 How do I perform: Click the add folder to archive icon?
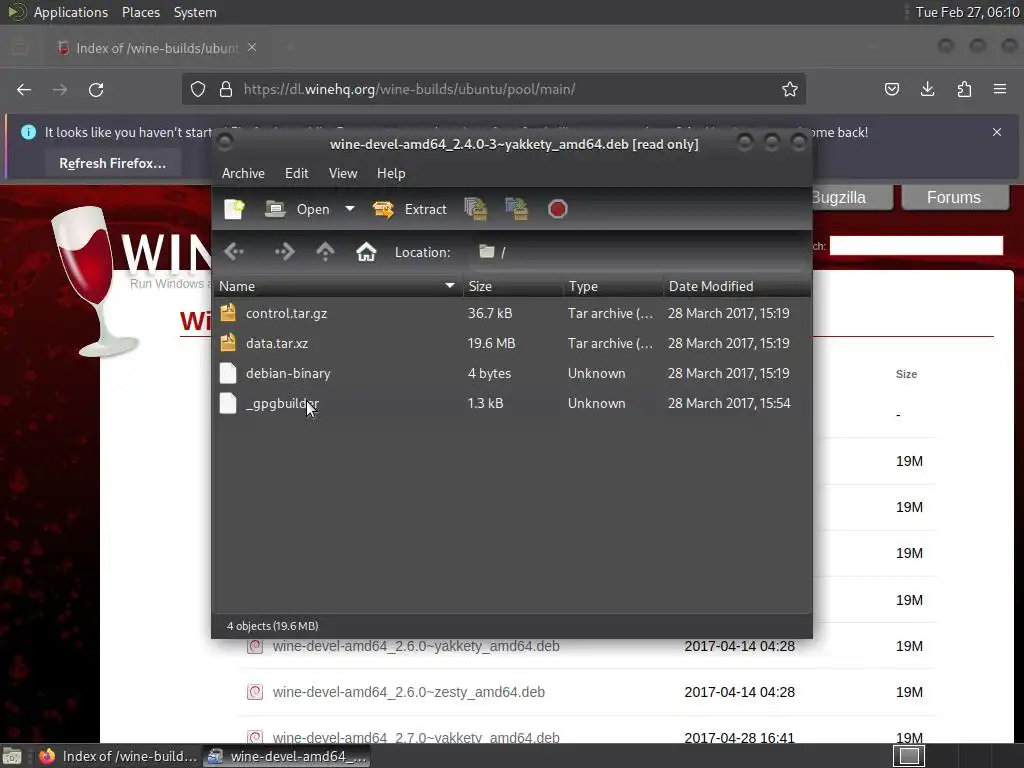click(517, 209)
